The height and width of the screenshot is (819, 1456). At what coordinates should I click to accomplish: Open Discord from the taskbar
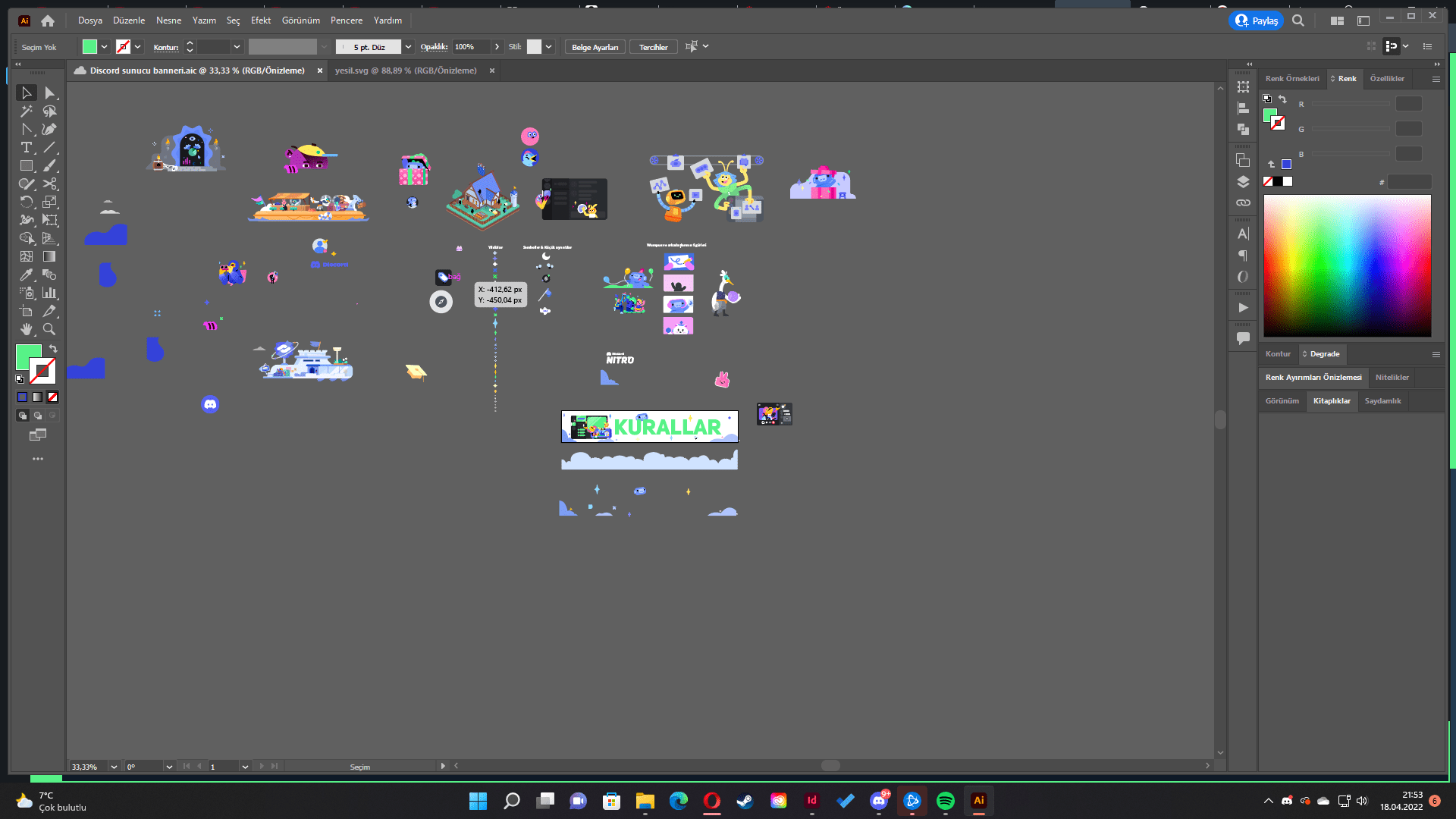(879, 801)
